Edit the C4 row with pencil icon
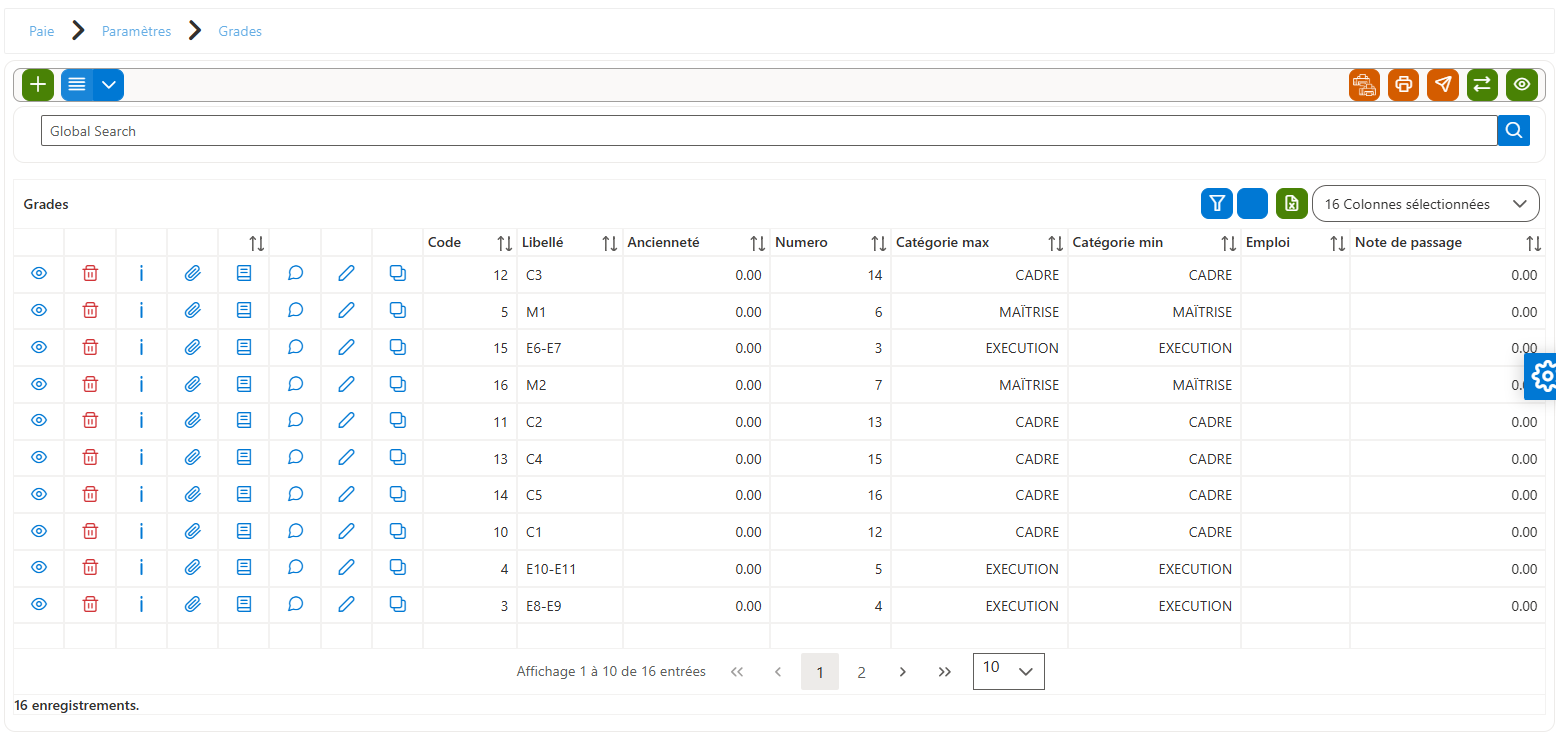Viewport: 1556px width, 733px height. 346,457
